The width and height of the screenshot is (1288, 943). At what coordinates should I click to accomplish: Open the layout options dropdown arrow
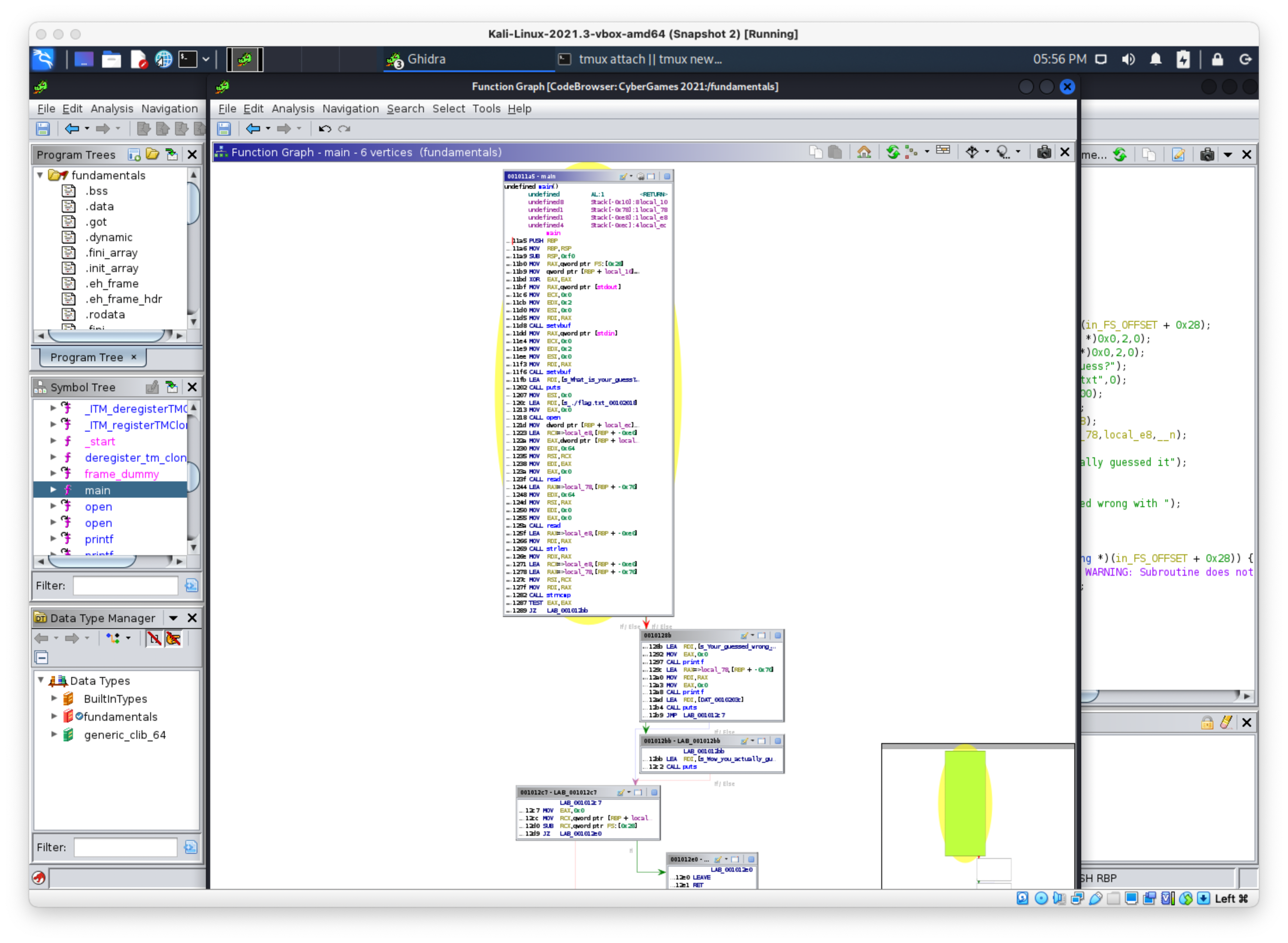(927, 152)
